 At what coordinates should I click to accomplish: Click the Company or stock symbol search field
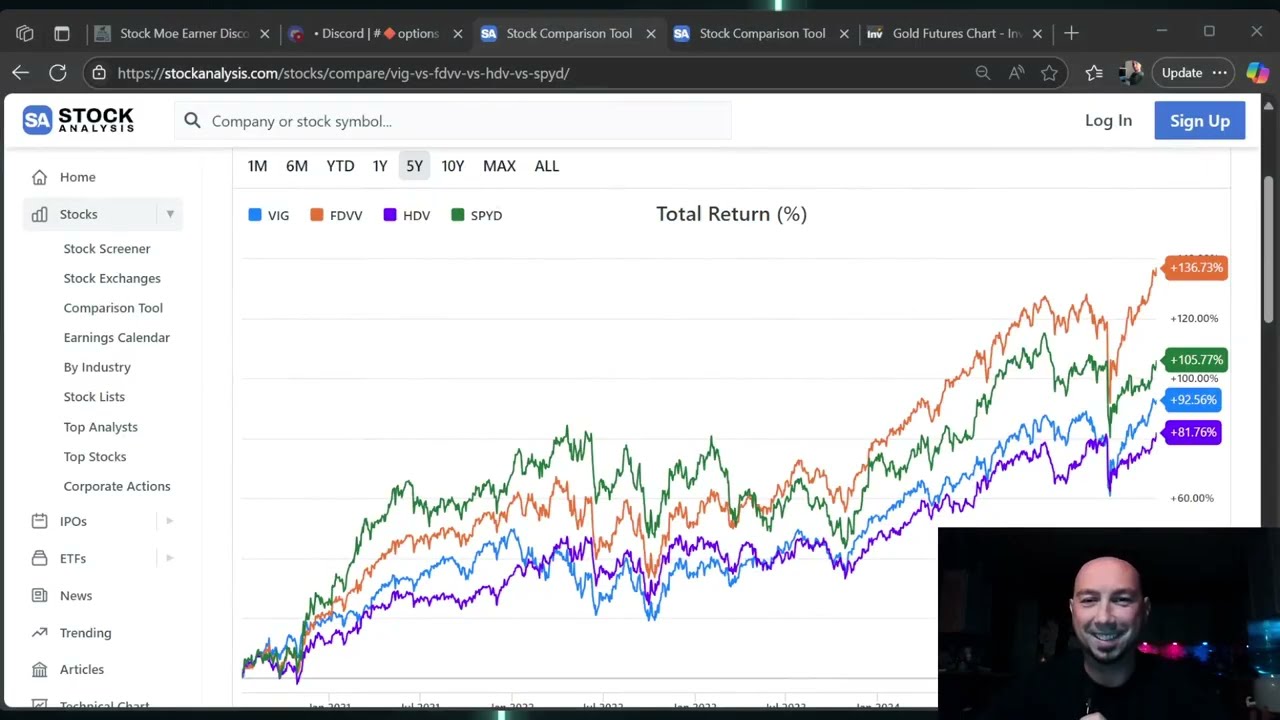click(x=453, y=121)
